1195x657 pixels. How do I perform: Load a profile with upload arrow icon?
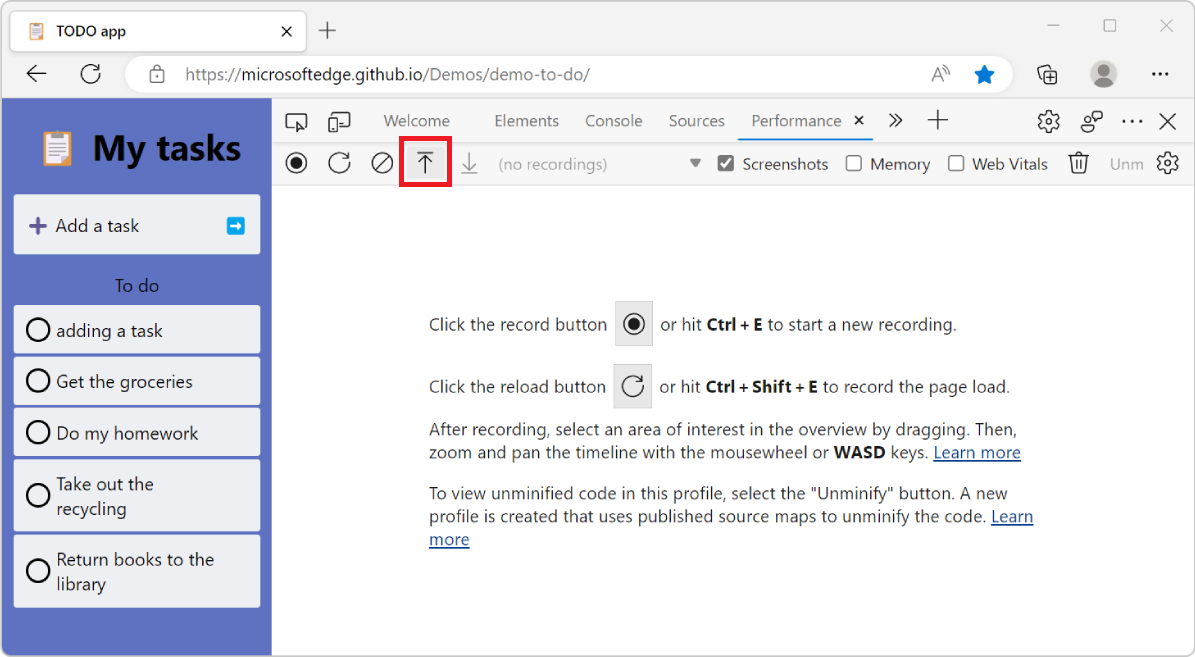(425, 162)
